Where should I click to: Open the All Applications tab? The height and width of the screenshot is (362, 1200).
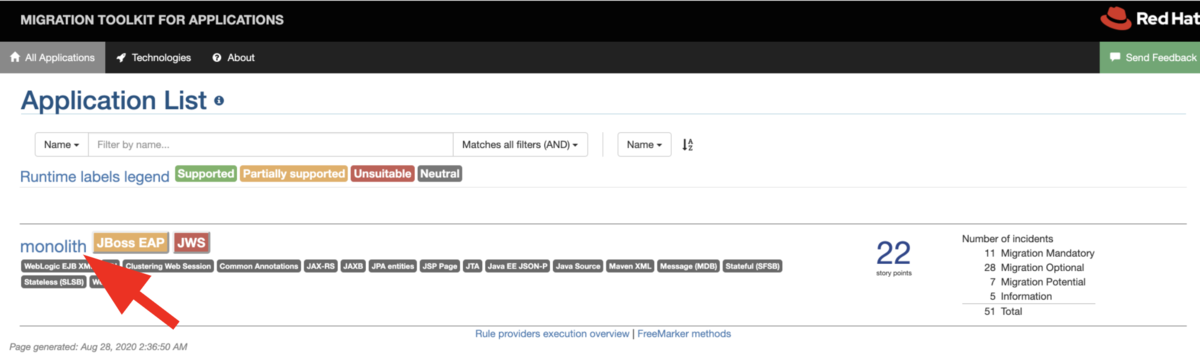[x=52, y=58]
